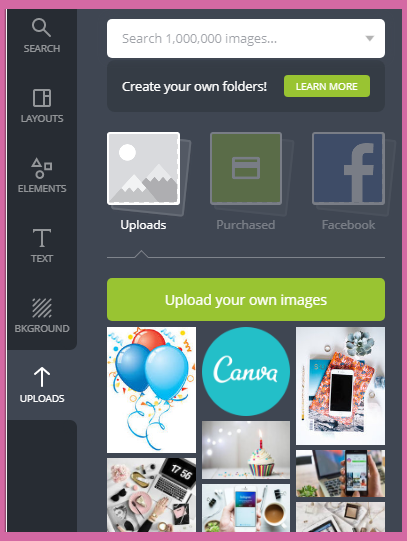
Task: Open the Elements sidebar panel
Action: pos(42,175)
